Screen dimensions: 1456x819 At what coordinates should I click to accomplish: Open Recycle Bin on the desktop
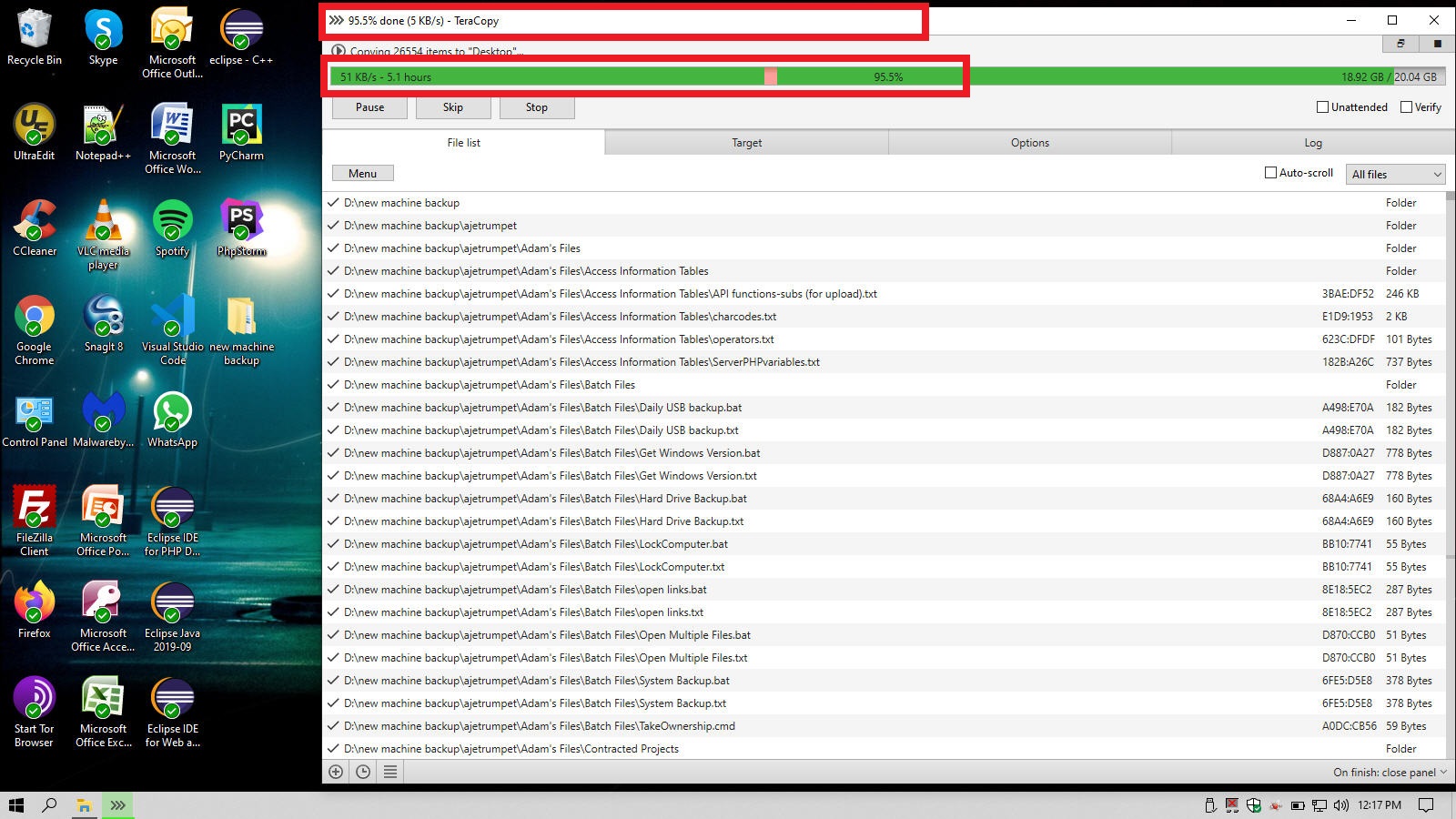click(35, 38)
